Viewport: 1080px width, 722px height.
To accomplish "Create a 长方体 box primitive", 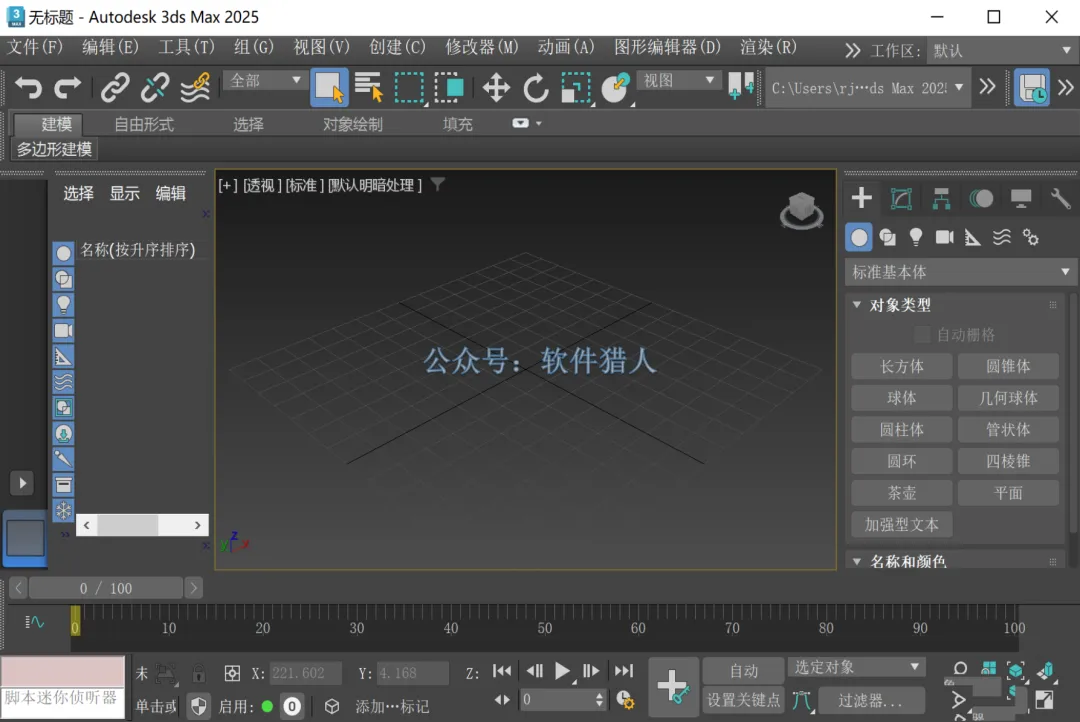I will tap(902, 367).
